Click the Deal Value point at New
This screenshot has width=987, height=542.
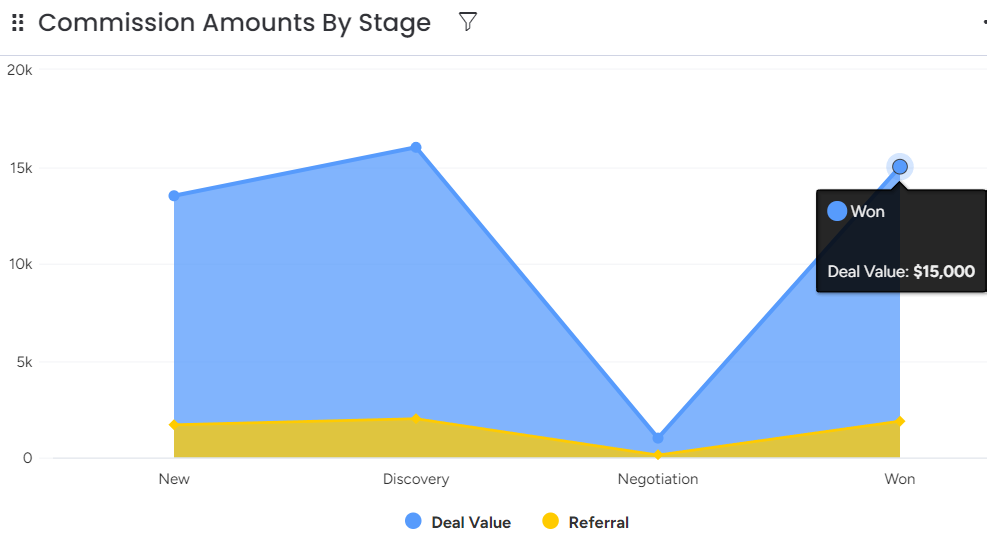coord(174,196)
